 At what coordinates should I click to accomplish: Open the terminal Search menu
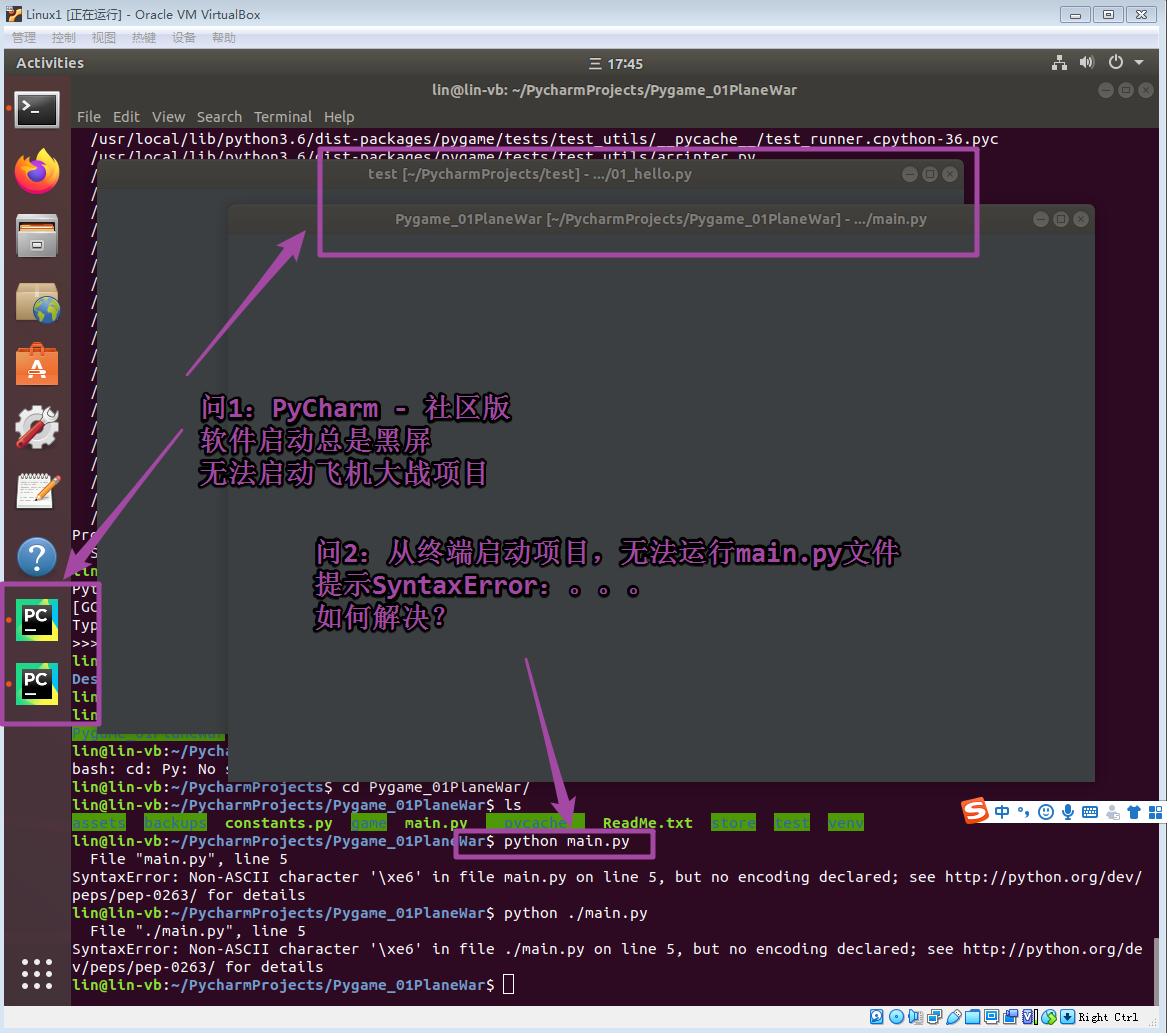[219, 117]
